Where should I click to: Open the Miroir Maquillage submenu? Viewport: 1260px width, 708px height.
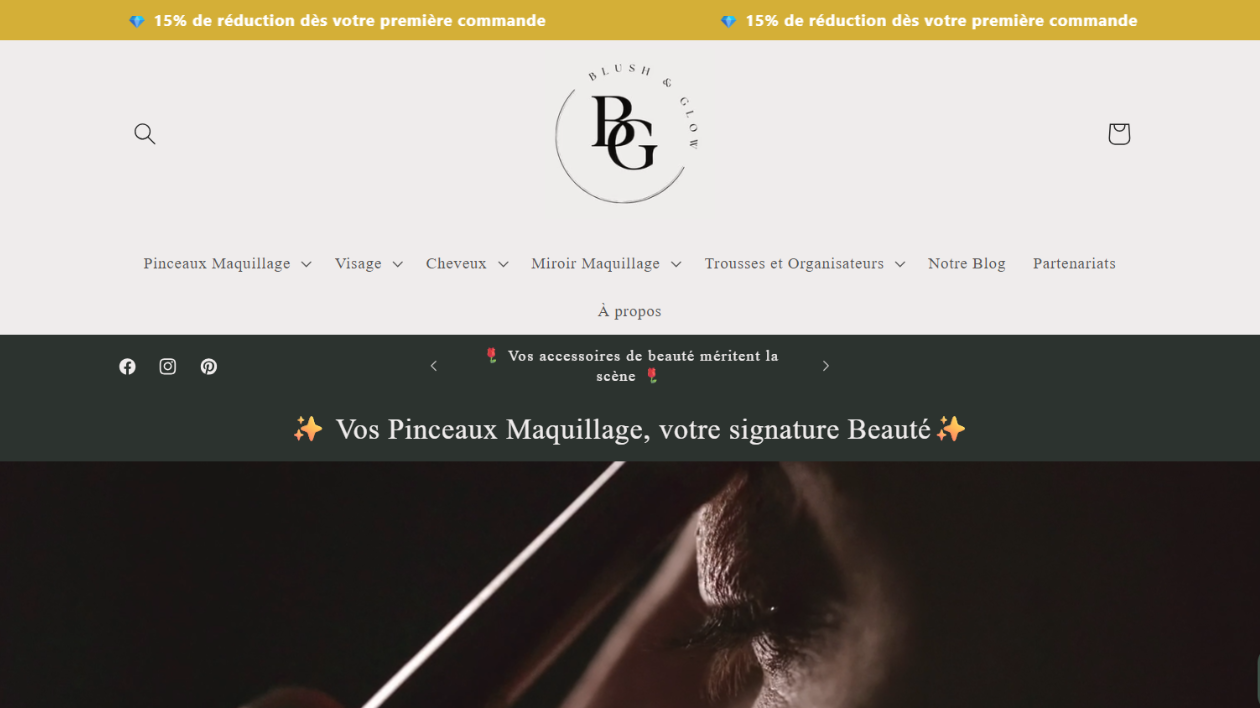pyautogui.click(x=606, y=264)
